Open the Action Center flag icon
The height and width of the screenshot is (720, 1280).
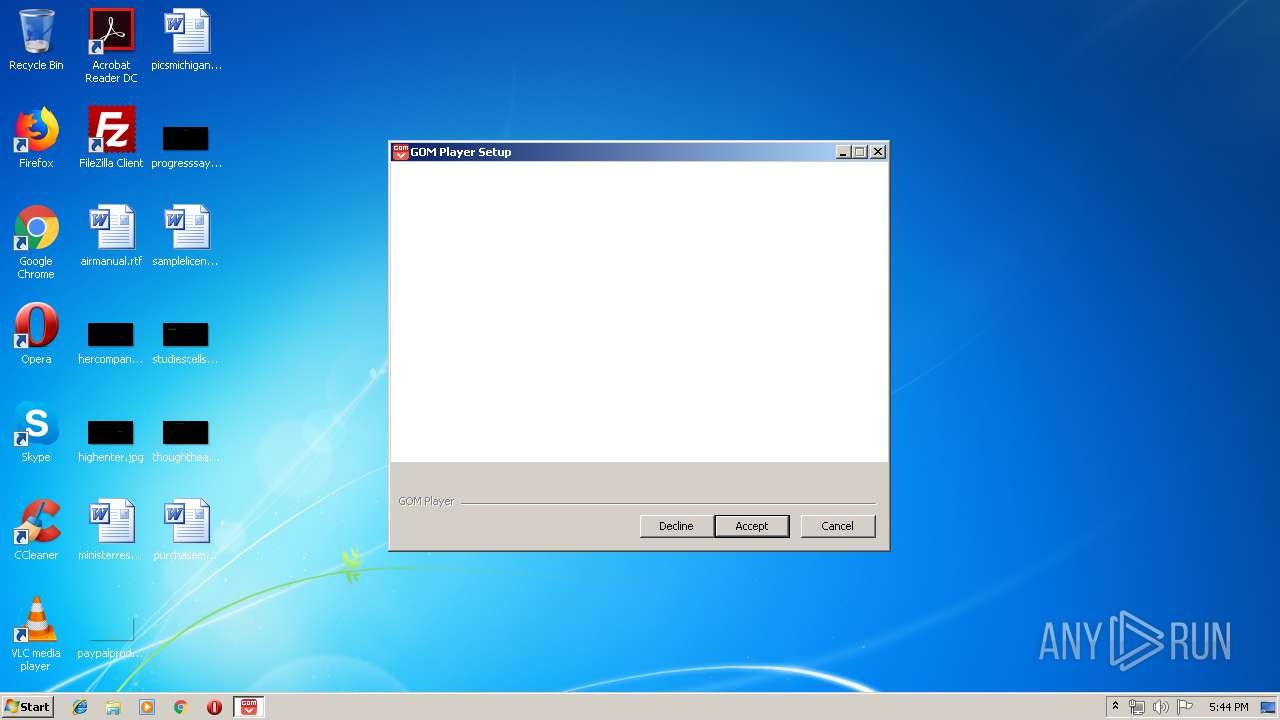[x=1185, y=707]
